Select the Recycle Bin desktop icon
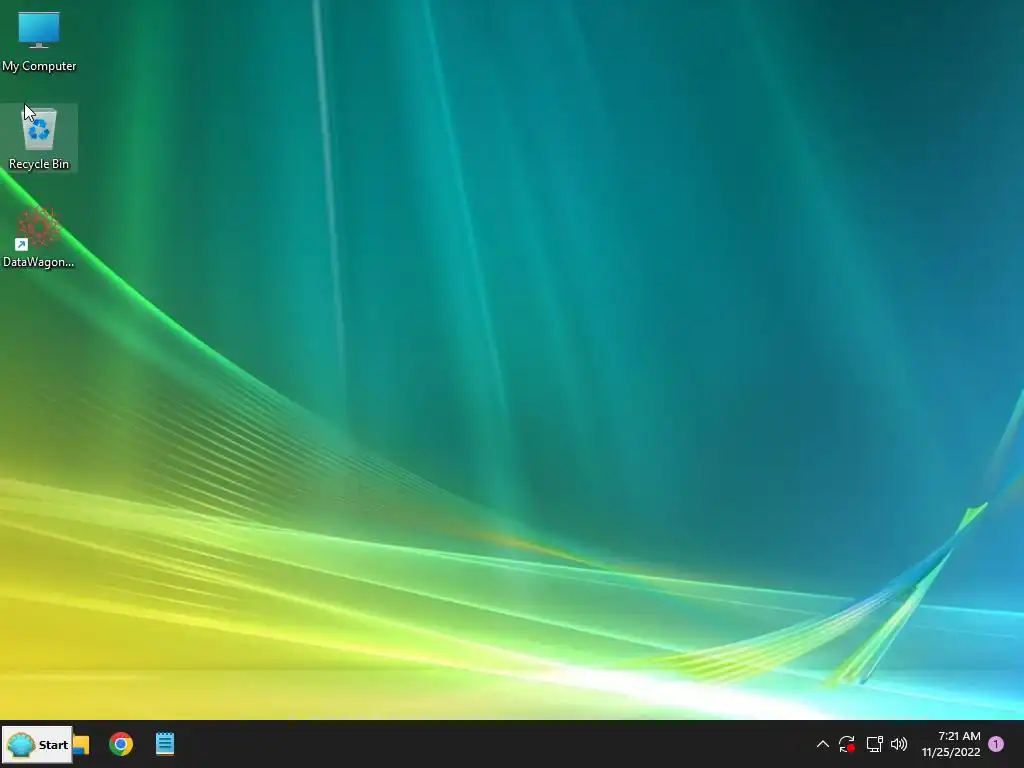 tap(39, 138)
